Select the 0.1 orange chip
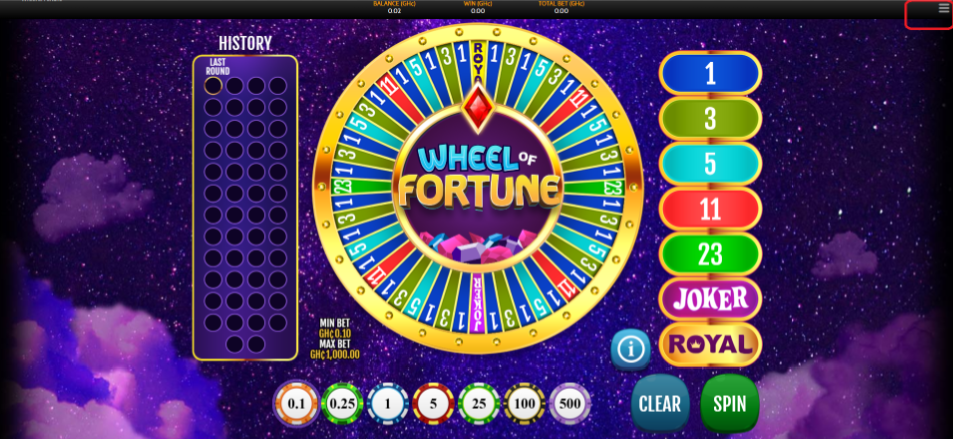 (295, 404)
